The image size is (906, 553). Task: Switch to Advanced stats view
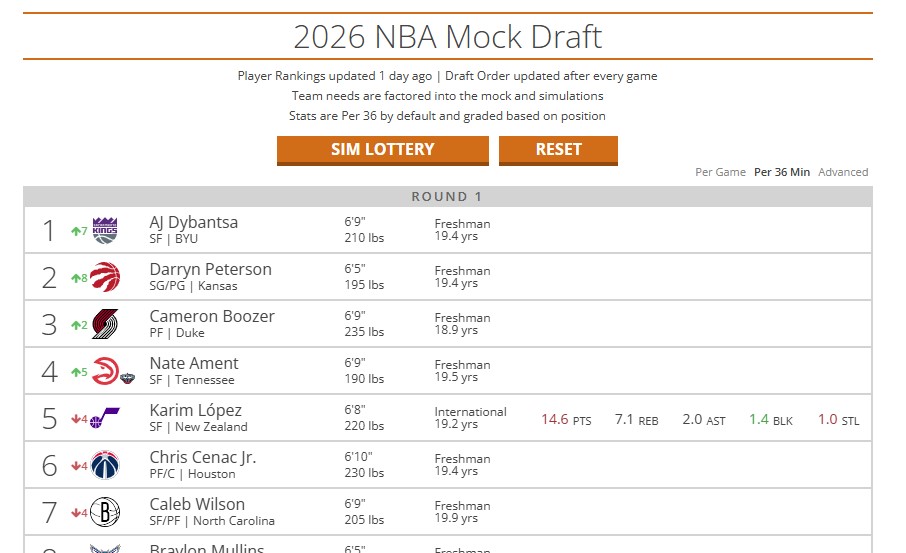(843, 172)
